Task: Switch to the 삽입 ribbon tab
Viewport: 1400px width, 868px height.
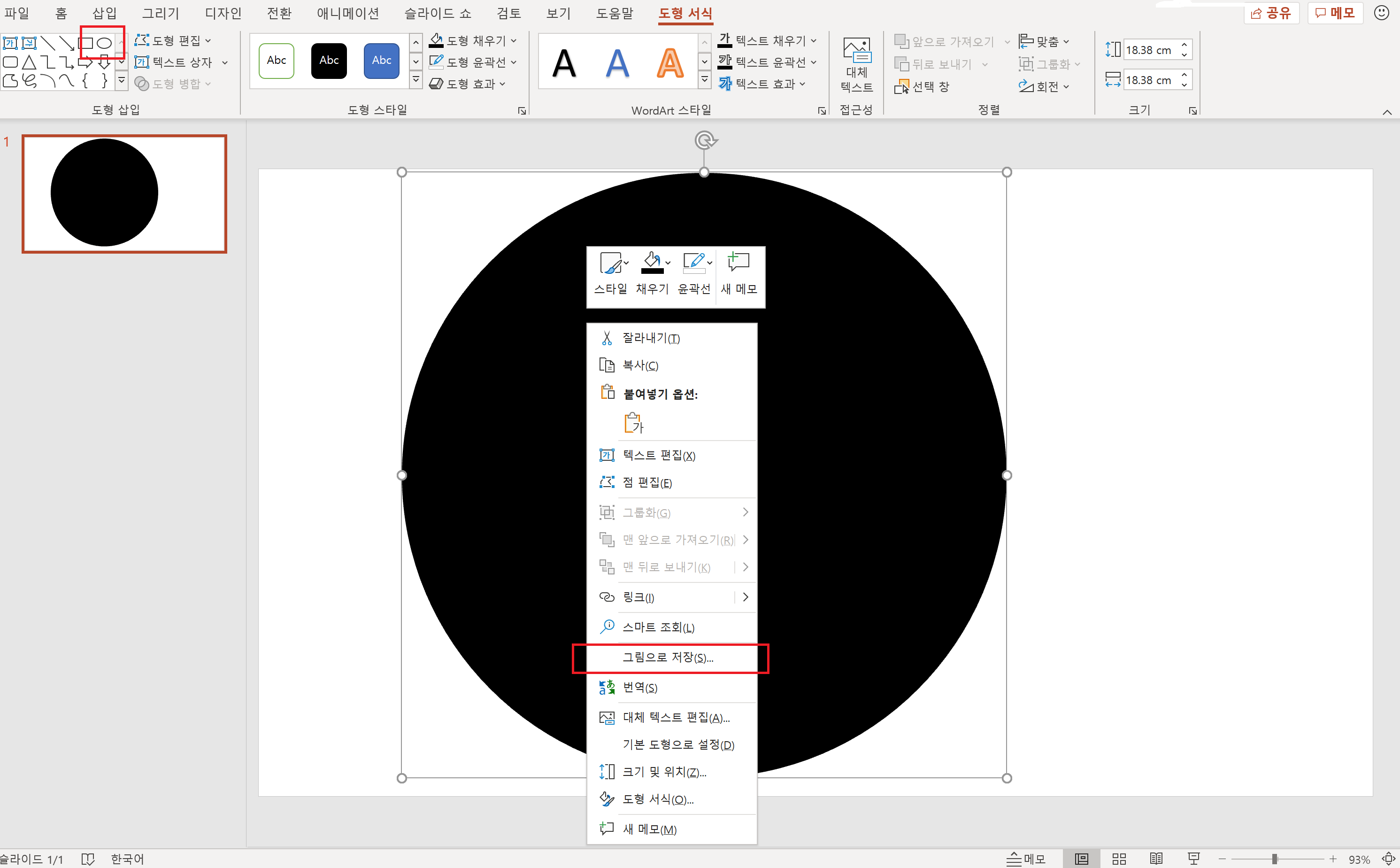Action: (x=104, y=13)
